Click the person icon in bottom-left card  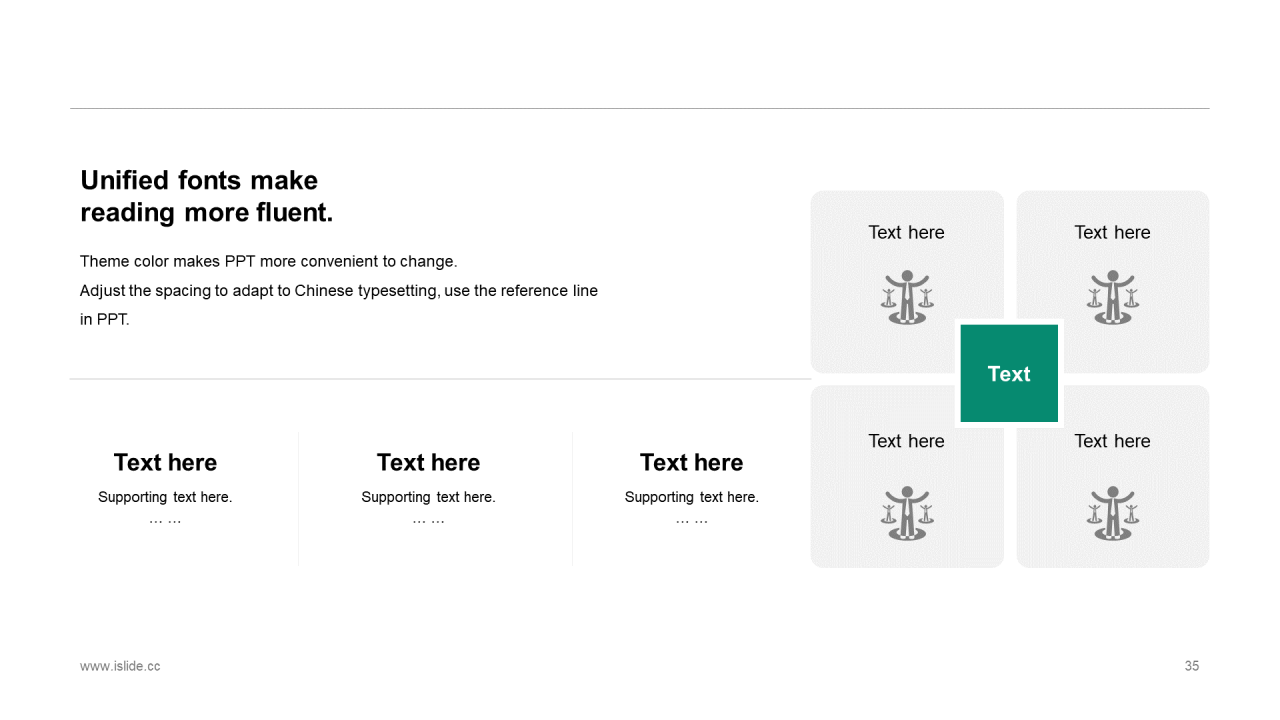click(907, 514)
